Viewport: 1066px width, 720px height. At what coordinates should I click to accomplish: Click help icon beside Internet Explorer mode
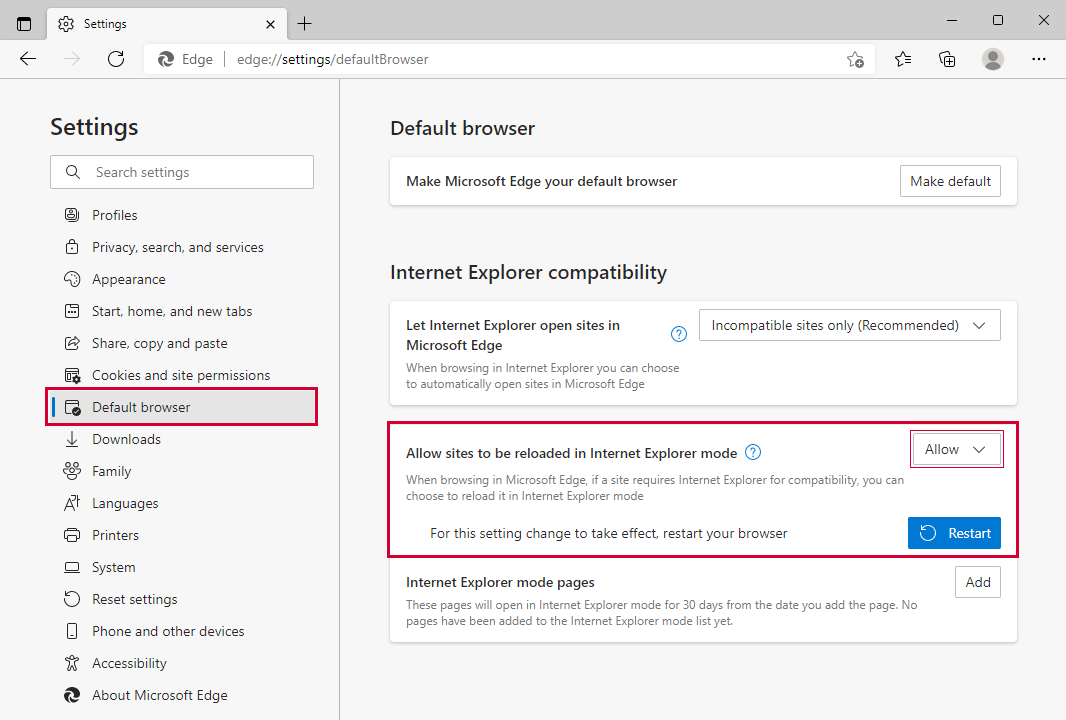tap(753, 452)
